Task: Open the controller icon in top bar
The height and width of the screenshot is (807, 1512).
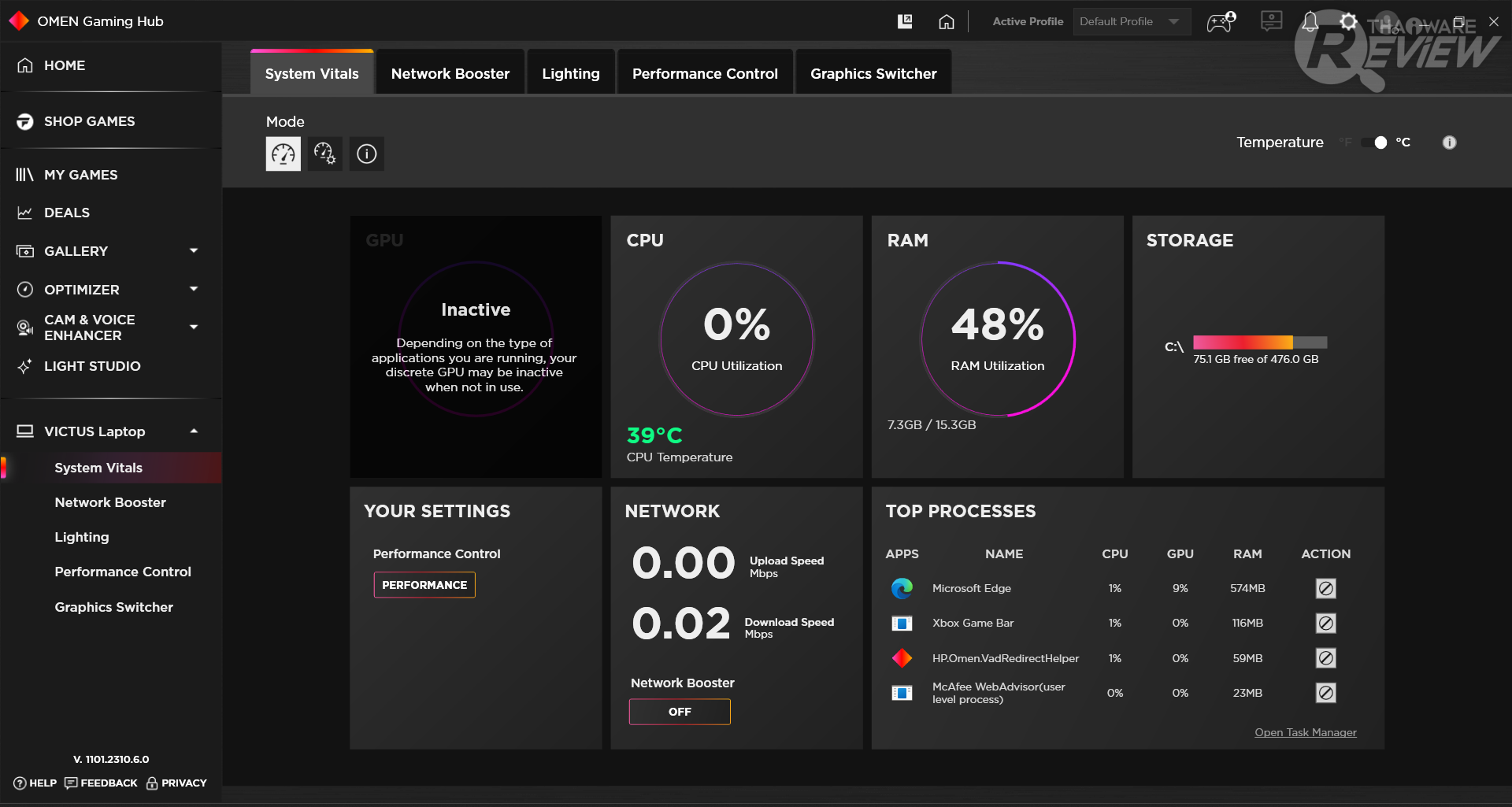Action: 1221,22
